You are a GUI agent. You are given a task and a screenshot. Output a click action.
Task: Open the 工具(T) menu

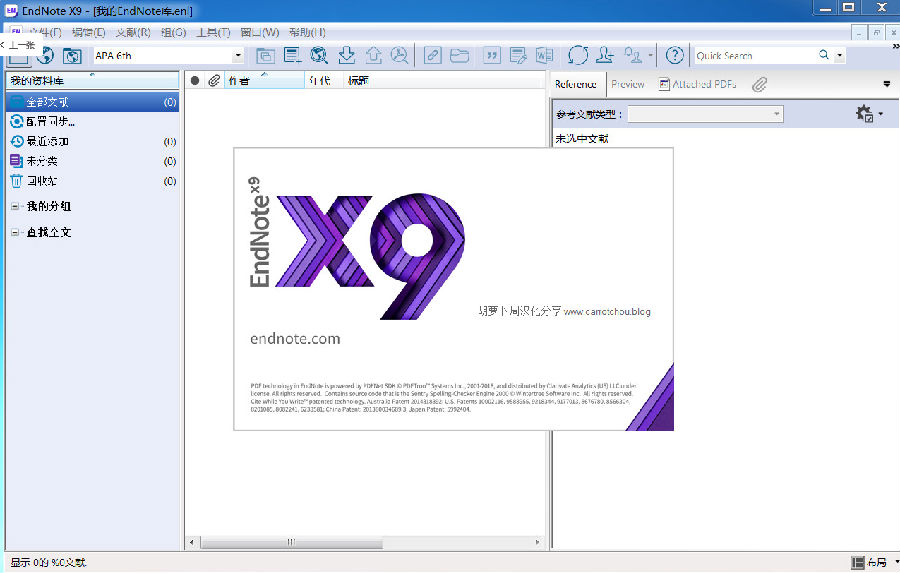[x=213, y=33]
